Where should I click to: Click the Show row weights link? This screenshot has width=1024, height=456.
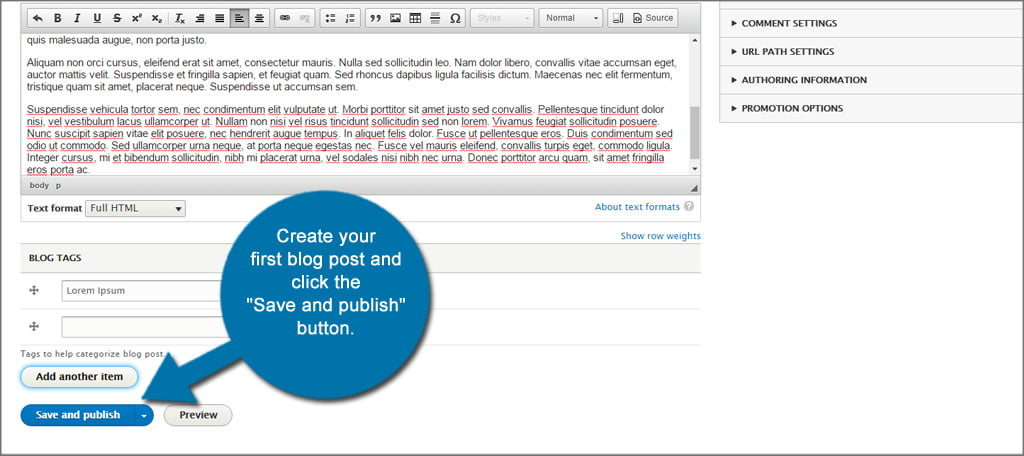click(x=660, y=236)
